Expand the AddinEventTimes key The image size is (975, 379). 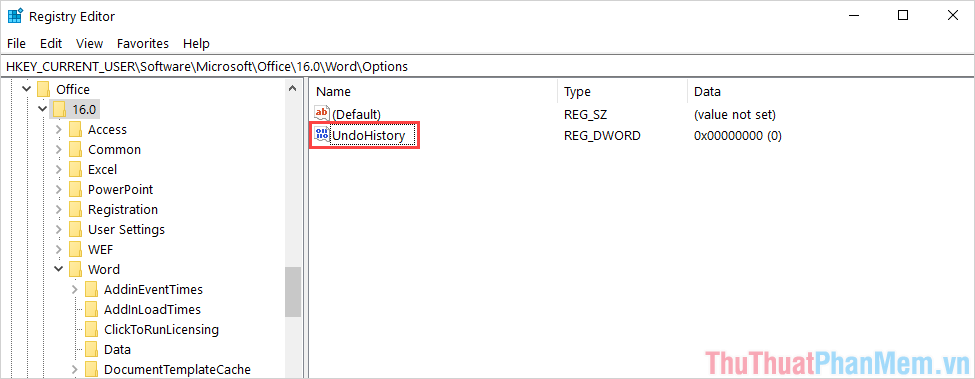click(x=75, y=290)
